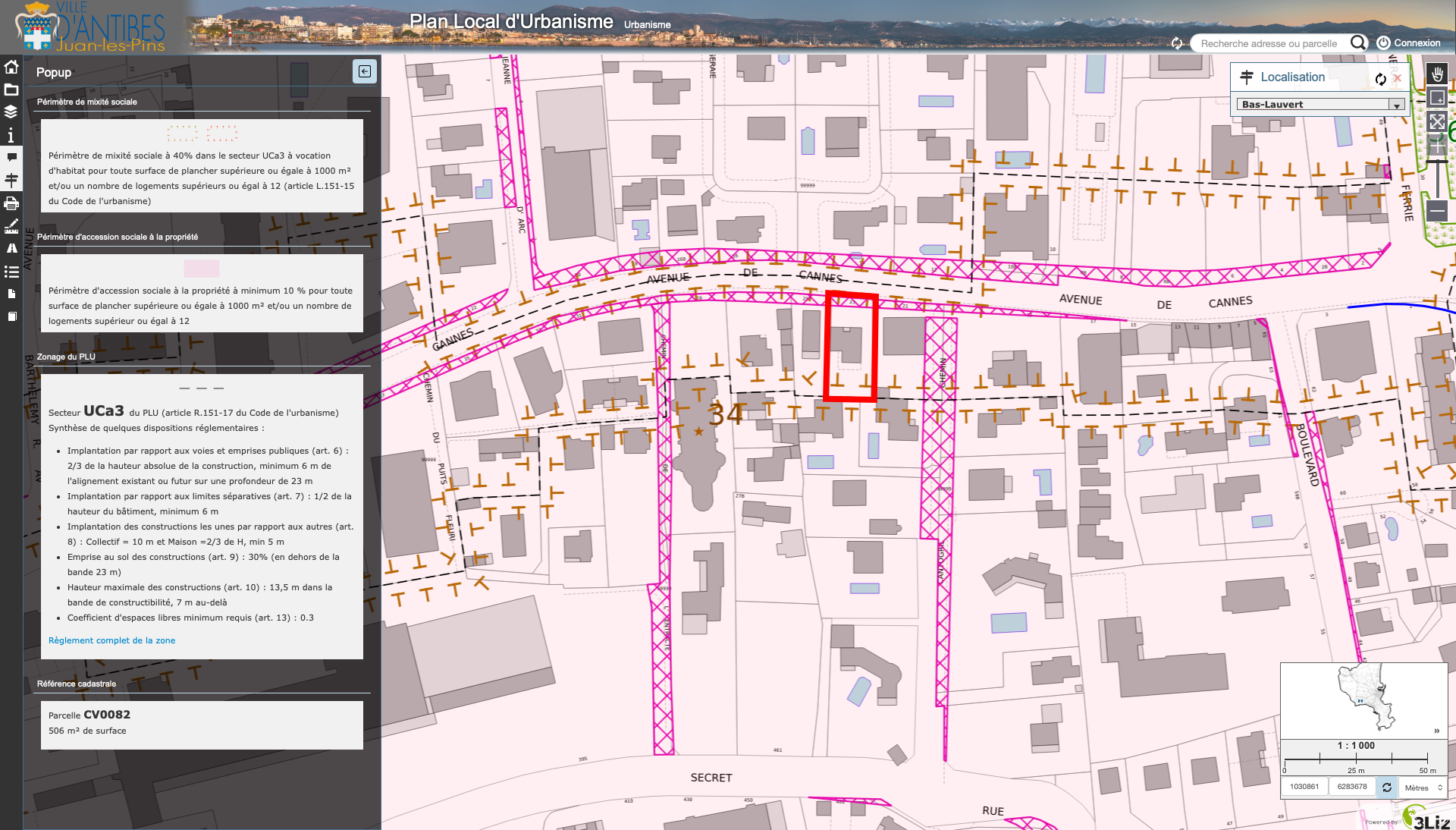The image size is (1456, 830).
Task: Toggle the Localisation signpost sidebar icon
Action: pos(11,181)
